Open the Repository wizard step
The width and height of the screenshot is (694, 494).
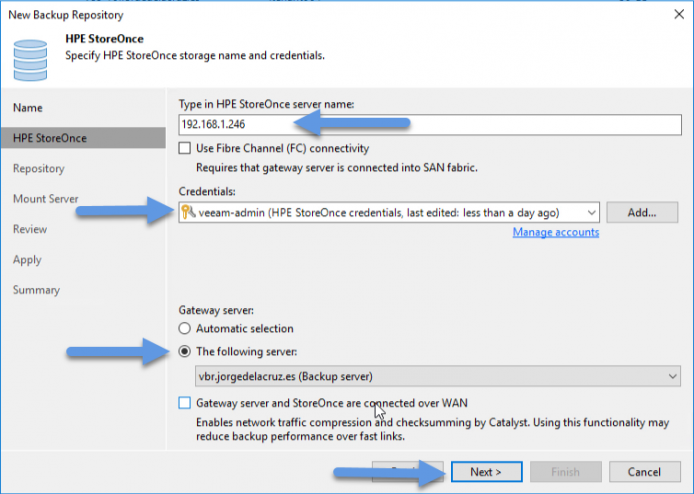coord(39,169)
